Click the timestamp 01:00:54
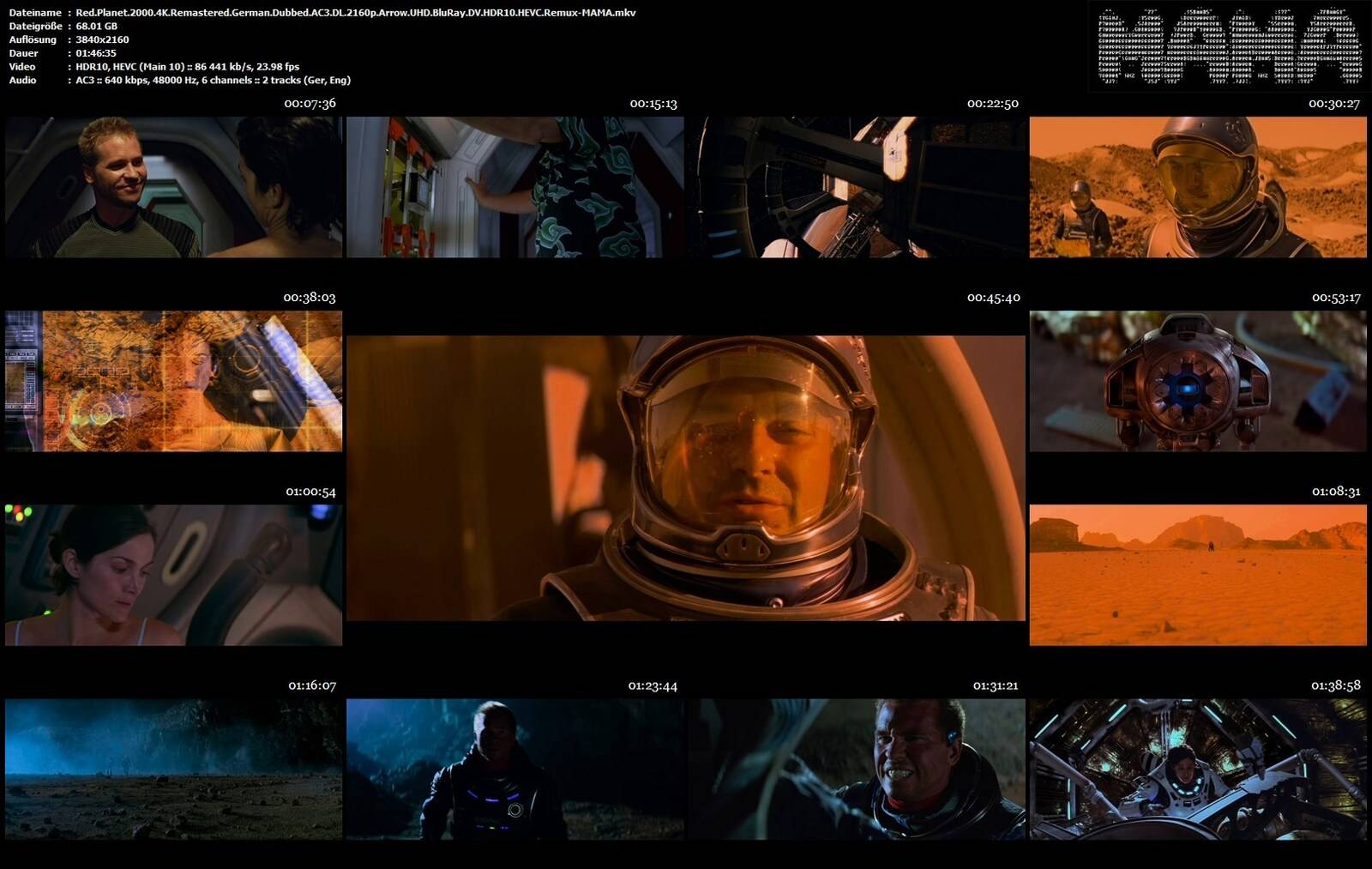Viewport: 1372px width, 869px height. [311, 492]
